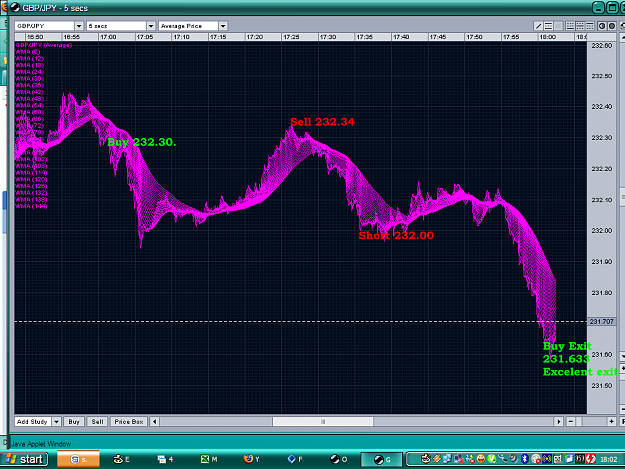Click the WMA (144) legend label
625x469 pixels.
[x=31, y=206]
